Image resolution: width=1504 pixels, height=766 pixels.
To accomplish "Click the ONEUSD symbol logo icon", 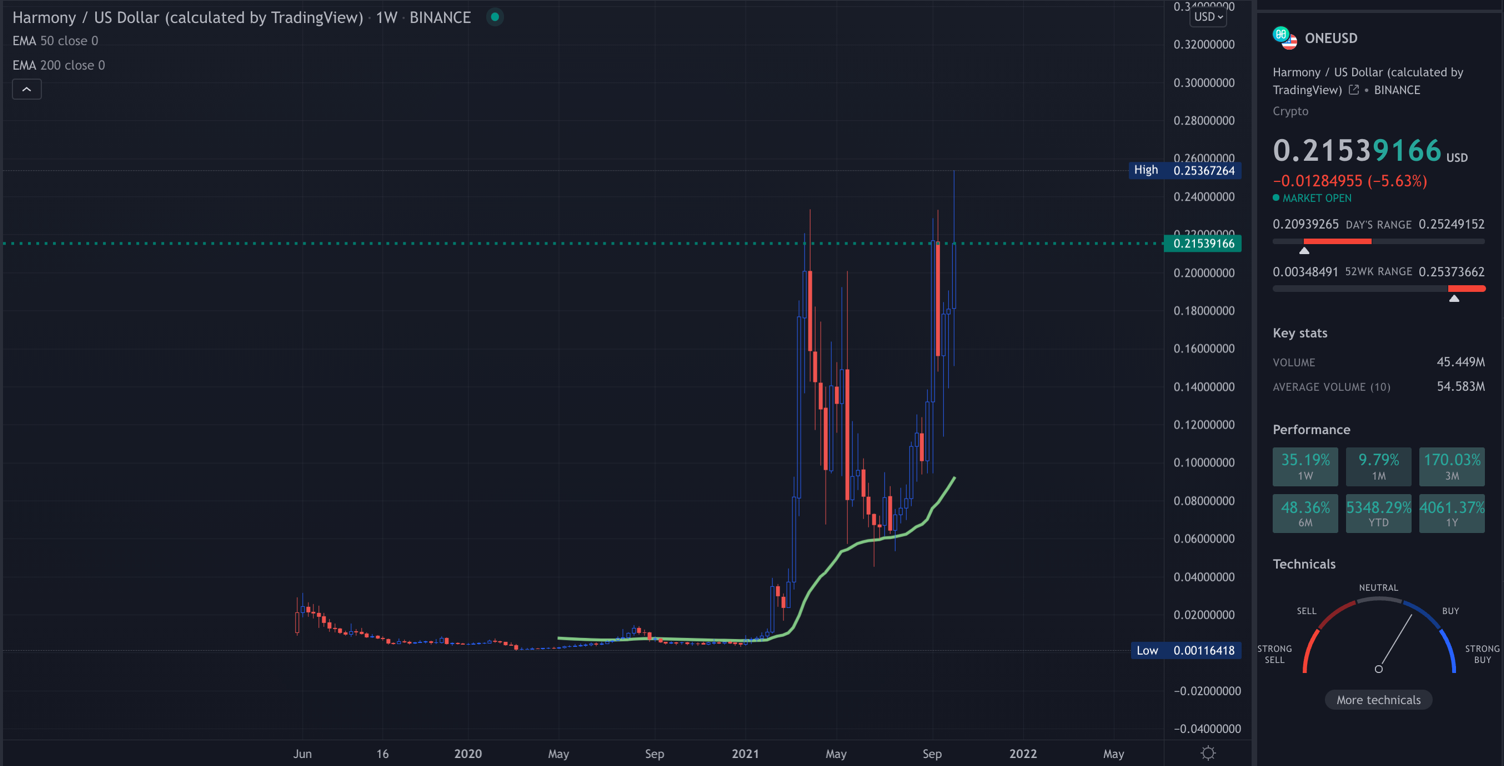I will 1285,38.
